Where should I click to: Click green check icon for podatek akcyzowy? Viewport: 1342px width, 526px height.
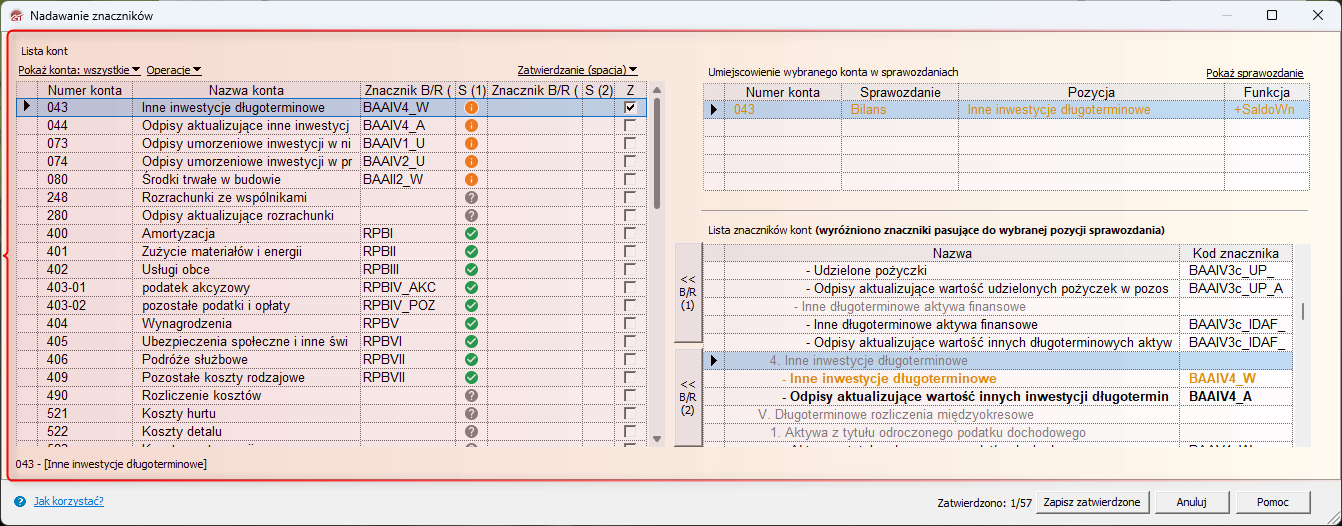click(x=471, y=287)
